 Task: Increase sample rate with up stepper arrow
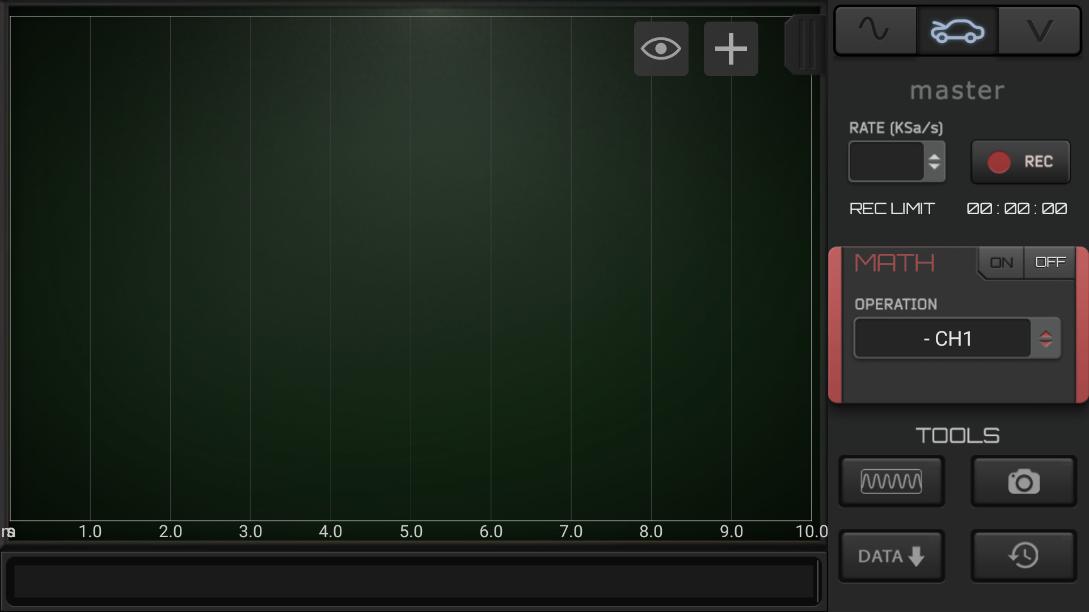pyautogui.click(x=934, y=154)
